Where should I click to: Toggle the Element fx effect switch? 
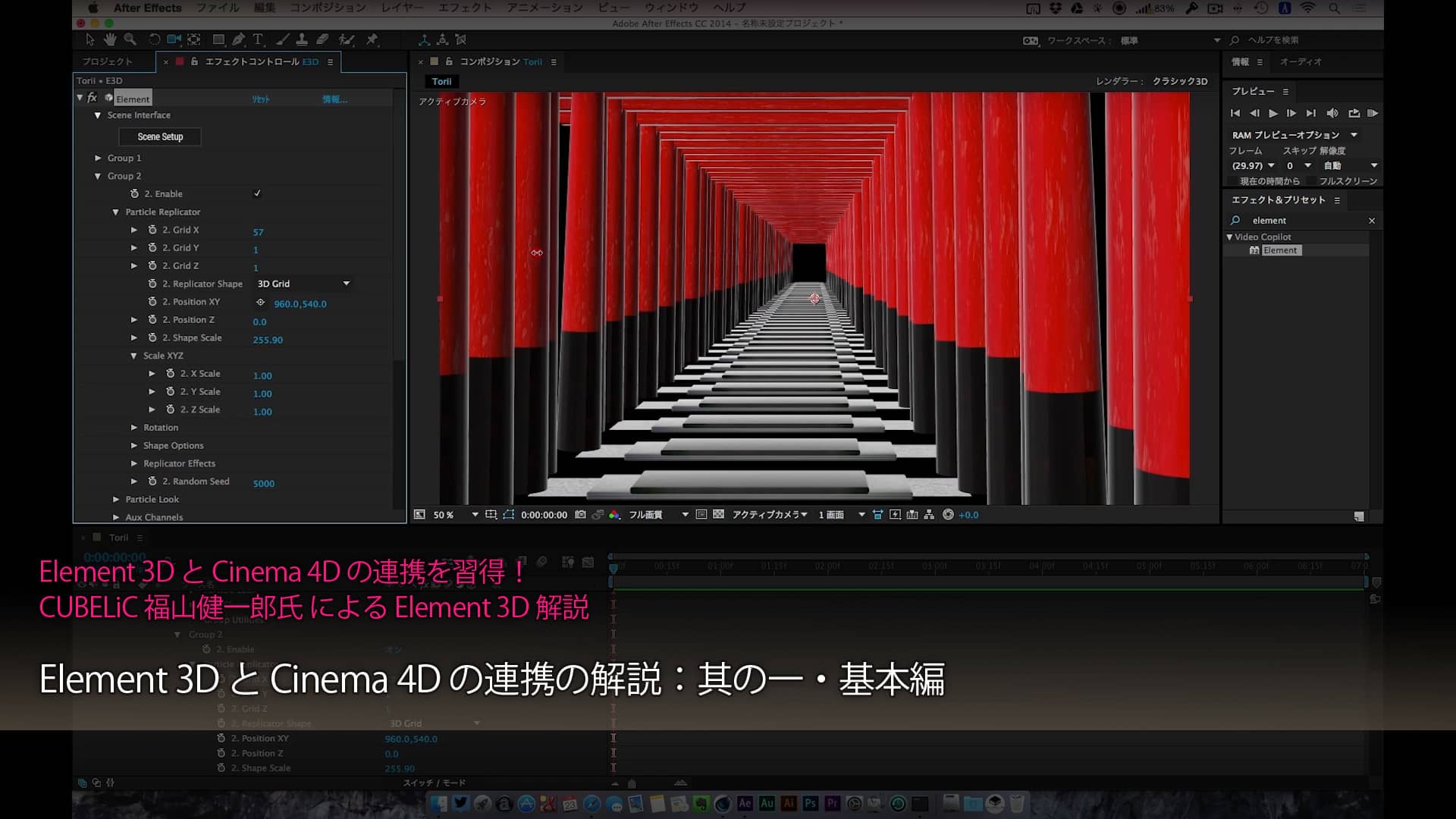tap(93, 98)
